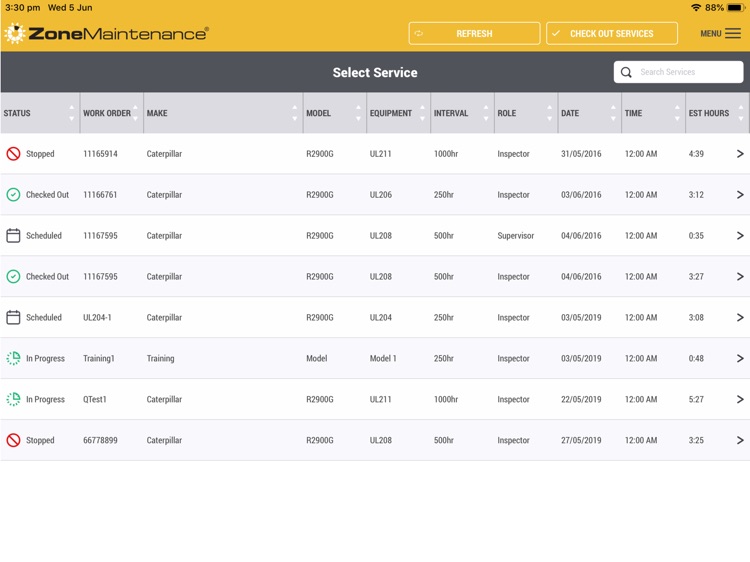Viewport: 750px width, 562px height.
Task: Click the 1000hr interval in QTest1 row
Action: point(446,399)
